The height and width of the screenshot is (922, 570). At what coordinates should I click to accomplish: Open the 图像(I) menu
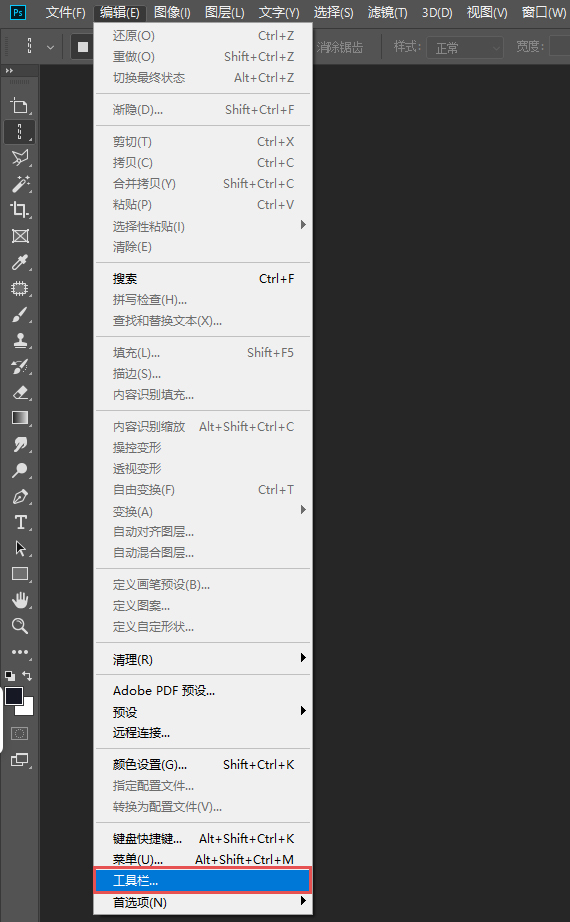coord(172,12)
